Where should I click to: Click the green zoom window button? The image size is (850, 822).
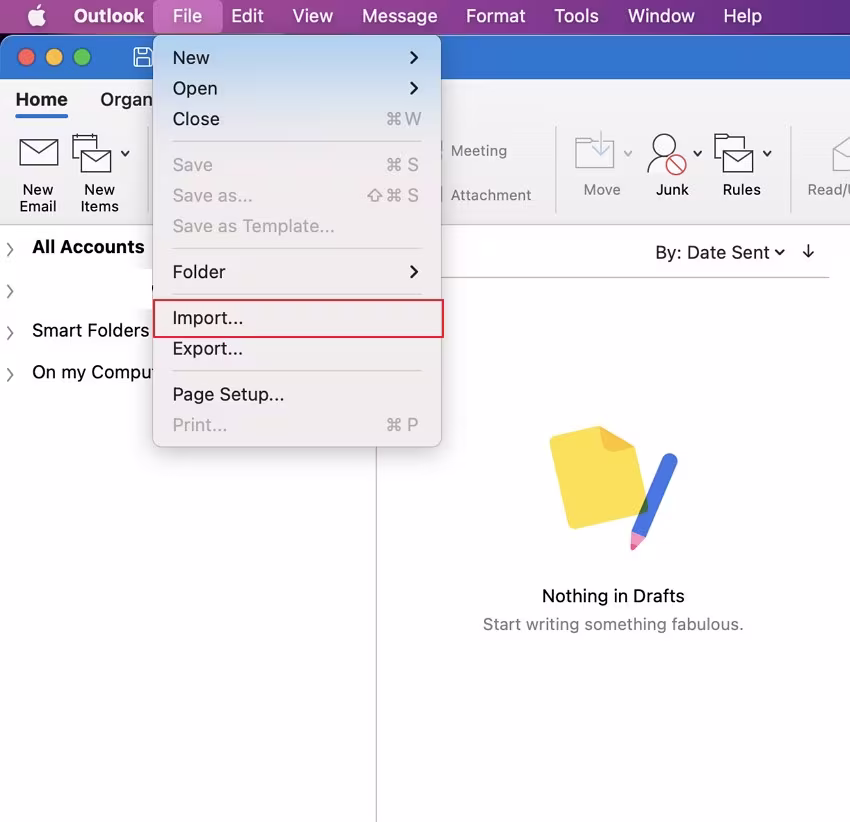(x=82, y=57)
